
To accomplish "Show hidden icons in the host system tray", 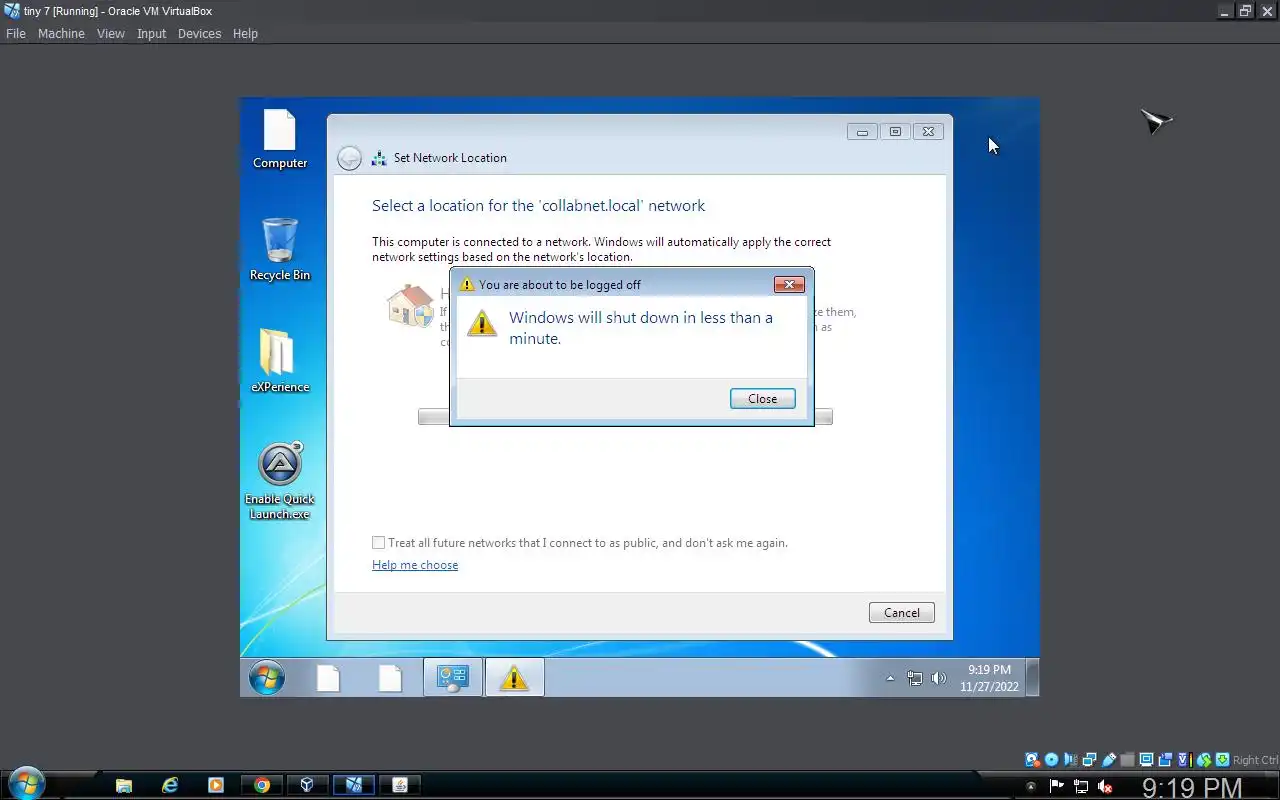I will [1031, 786].
